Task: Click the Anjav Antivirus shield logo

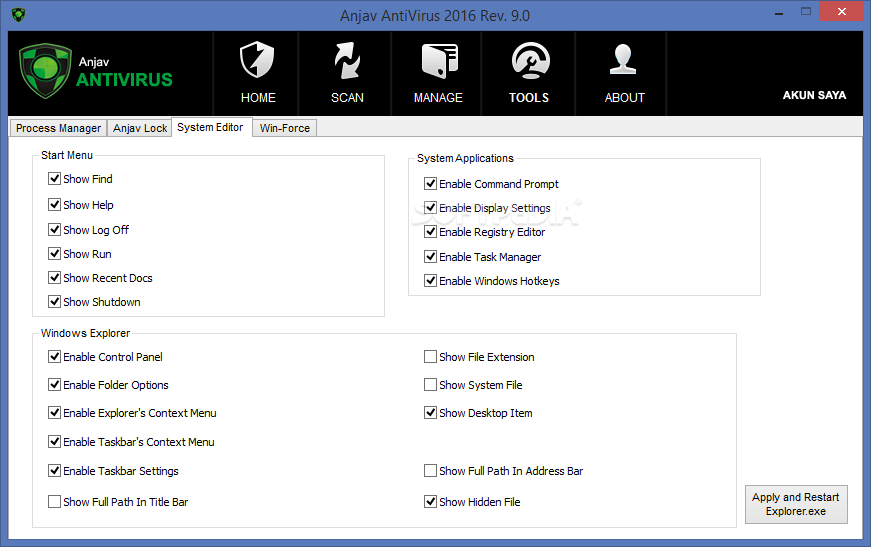Action: click(45, 71)
